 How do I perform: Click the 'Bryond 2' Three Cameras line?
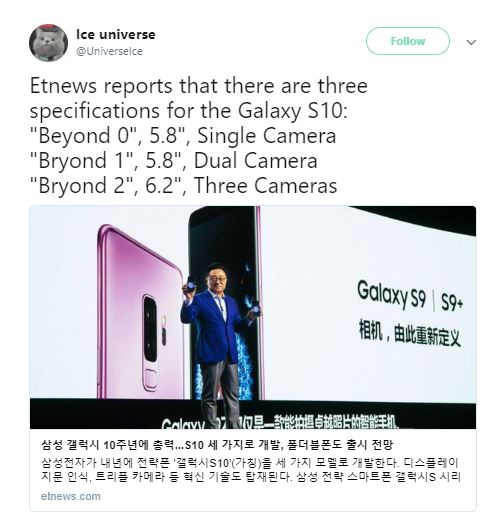click(183, 186)
